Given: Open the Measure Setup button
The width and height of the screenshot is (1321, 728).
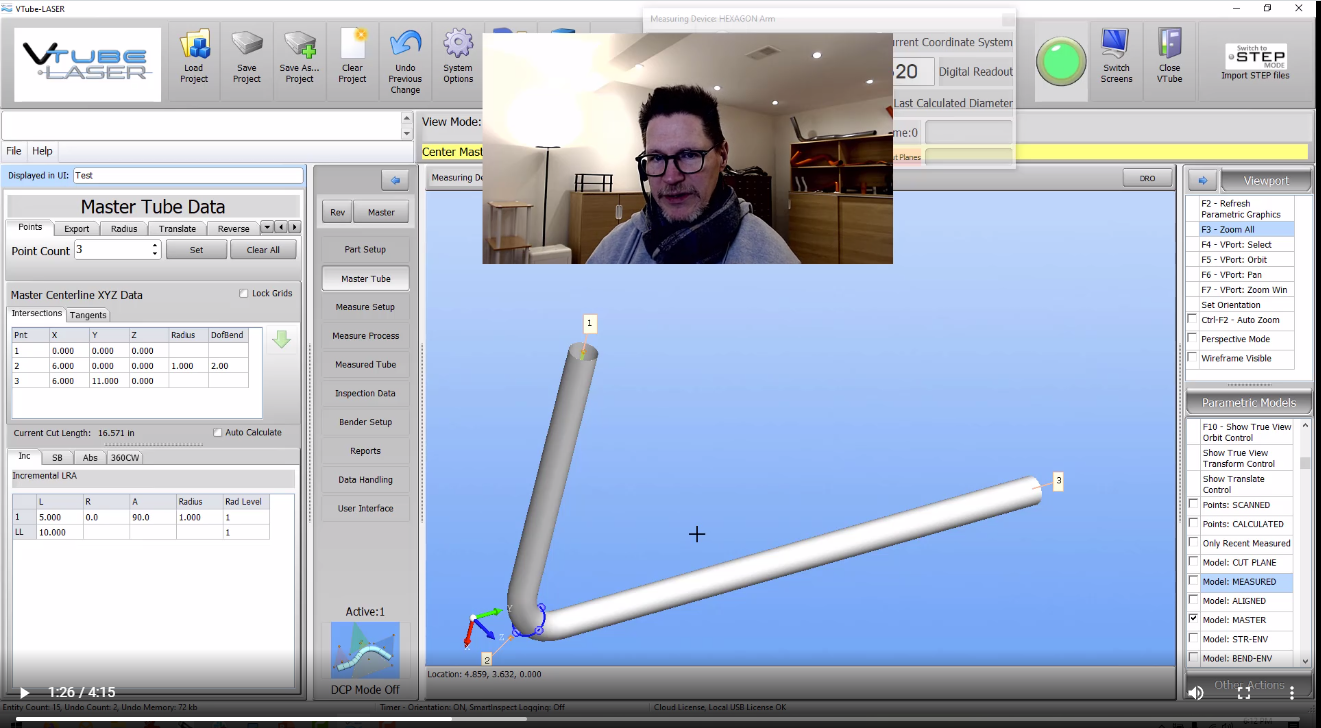Looking at the screenshot, I should pos(365,307).
